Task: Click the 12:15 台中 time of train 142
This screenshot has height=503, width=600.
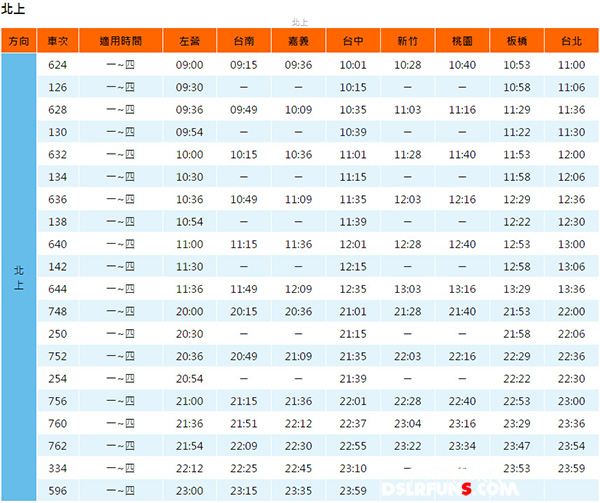Action: click(353, 266)
